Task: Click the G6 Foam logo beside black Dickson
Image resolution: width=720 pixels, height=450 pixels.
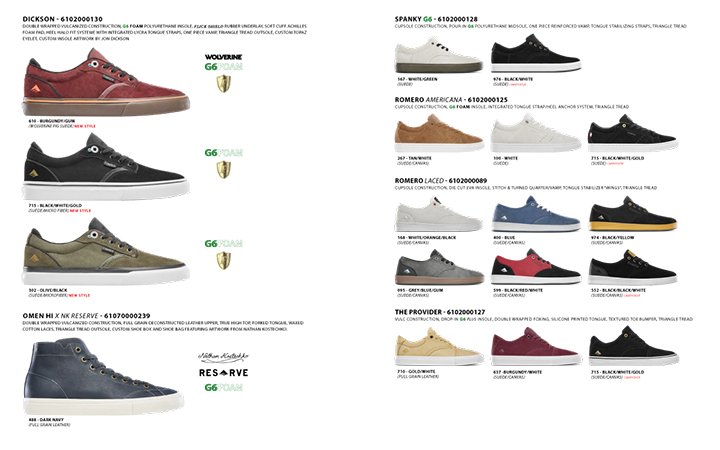Action: [x=224, y=152]
